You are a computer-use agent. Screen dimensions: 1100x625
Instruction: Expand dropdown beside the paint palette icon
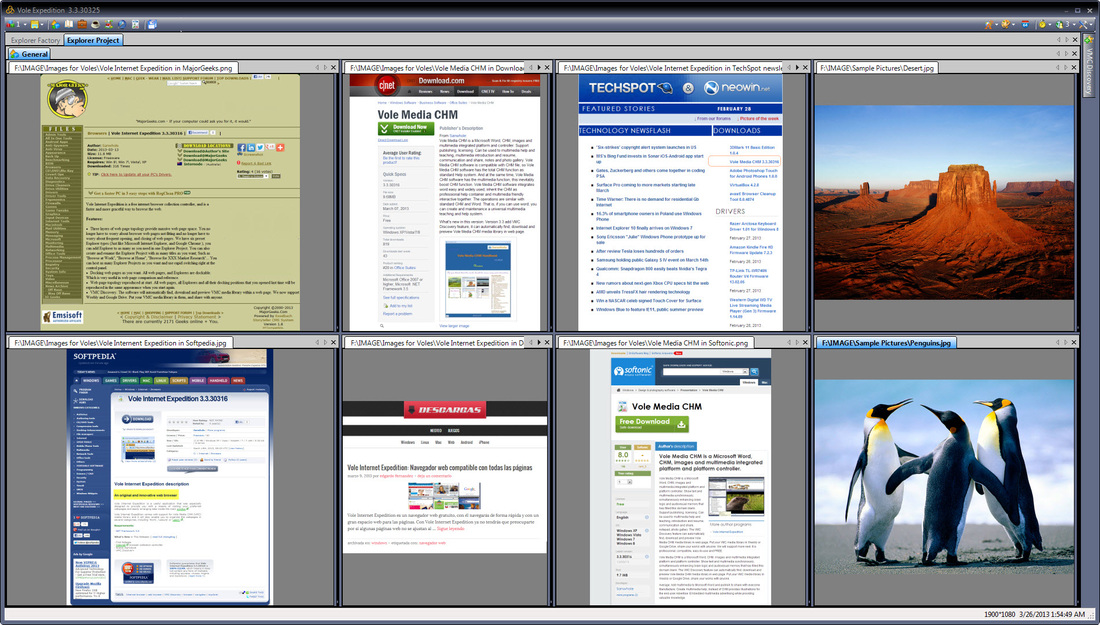tap(1014, 25)
